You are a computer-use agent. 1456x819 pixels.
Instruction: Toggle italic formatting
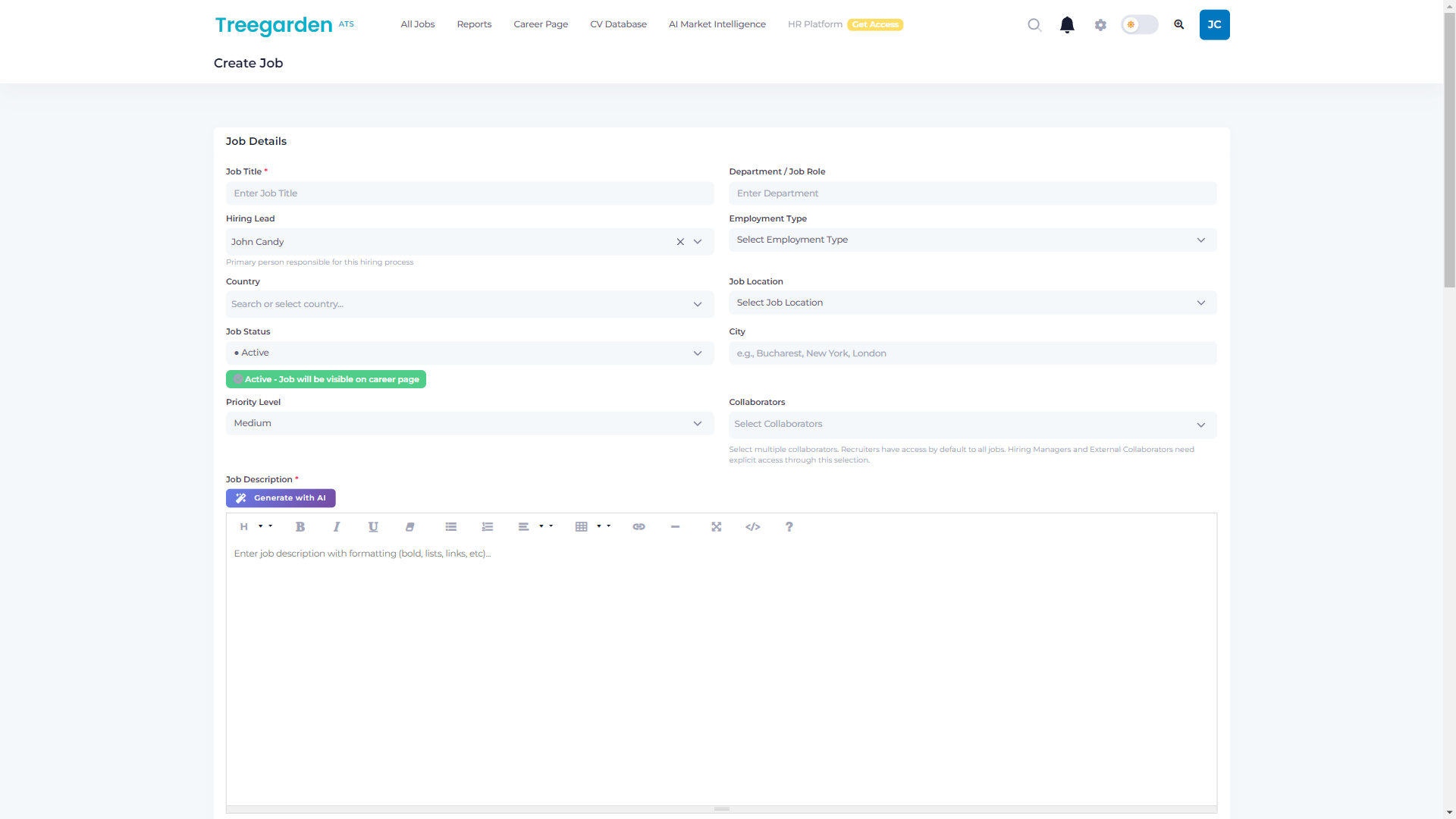[x=337, y=526]
